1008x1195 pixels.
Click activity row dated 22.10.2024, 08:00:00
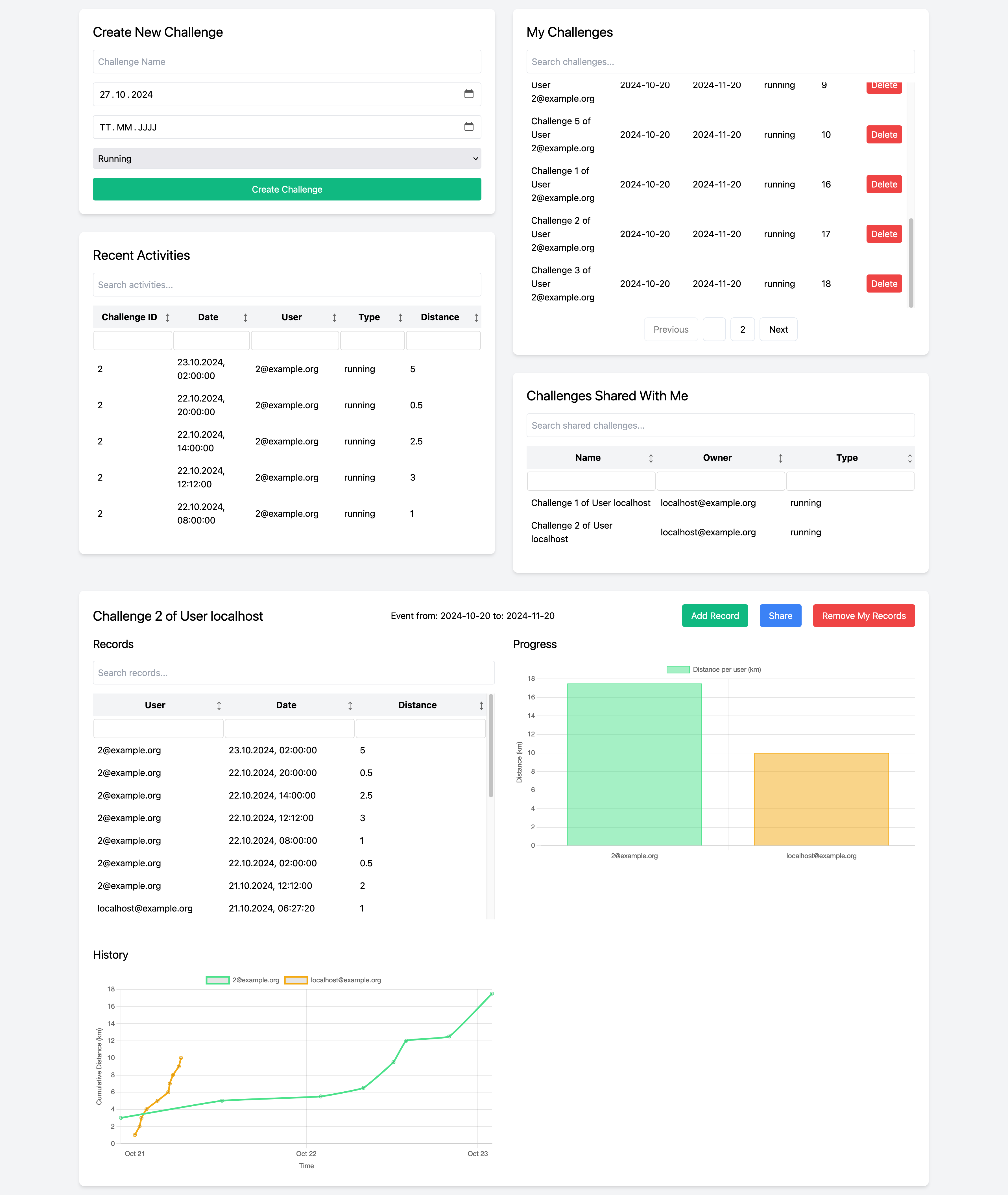(287, 513)
